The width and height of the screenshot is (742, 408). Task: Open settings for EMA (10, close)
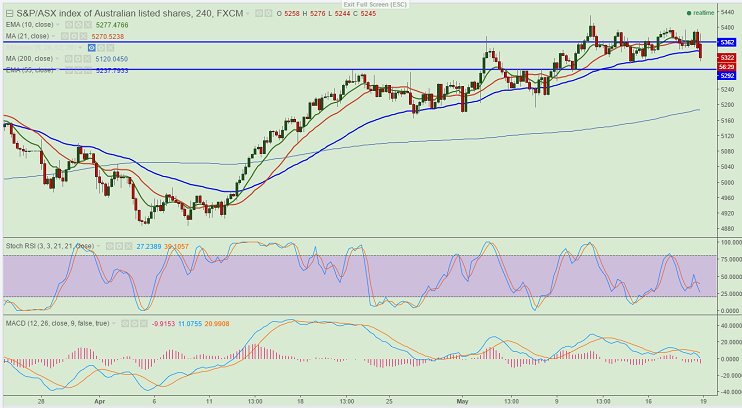click(78, 25)
